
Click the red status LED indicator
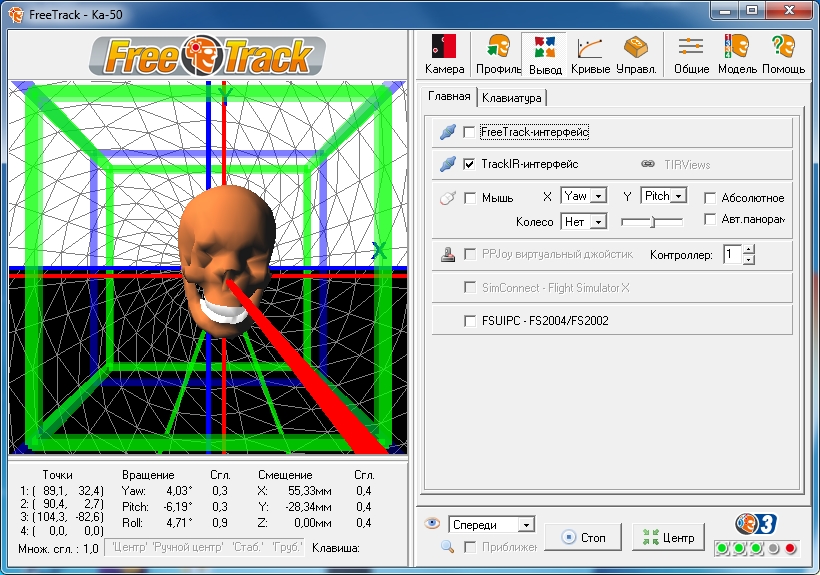(x=790, y=548)
